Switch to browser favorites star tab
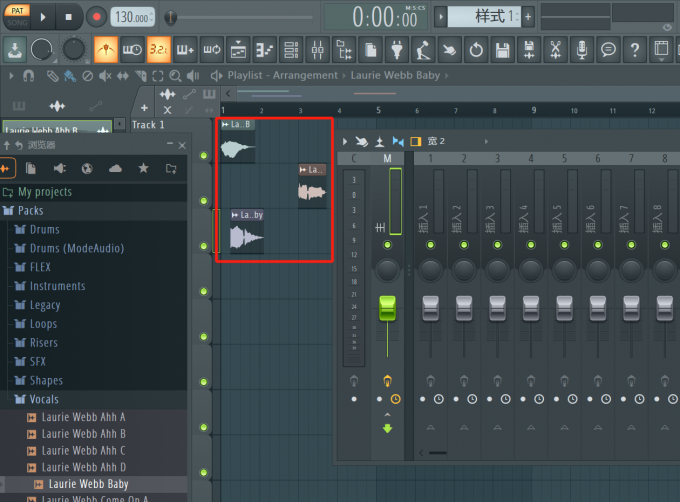 143,168
